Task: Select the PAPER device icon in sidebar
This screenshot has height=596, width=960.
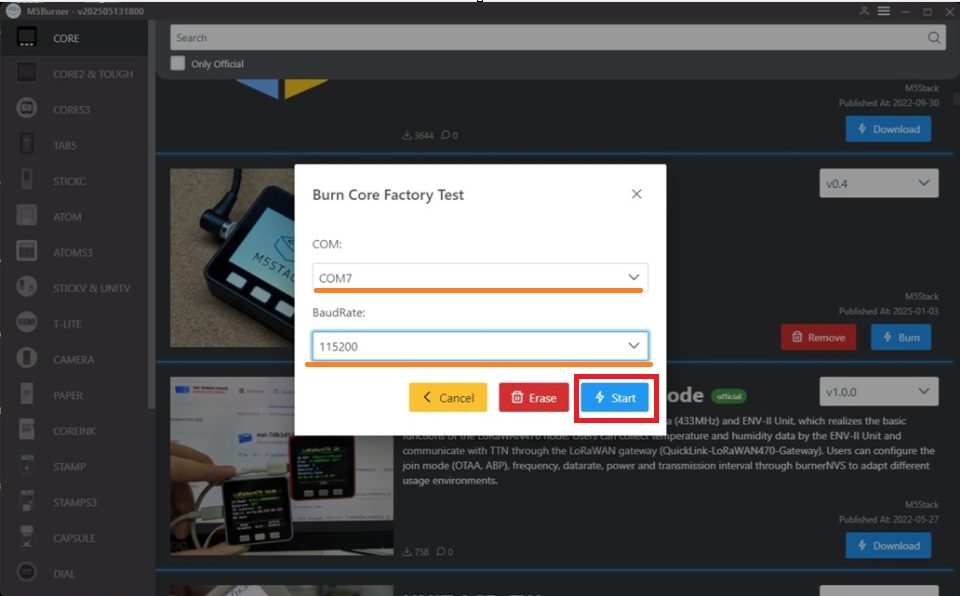Action: pos(27,395)
